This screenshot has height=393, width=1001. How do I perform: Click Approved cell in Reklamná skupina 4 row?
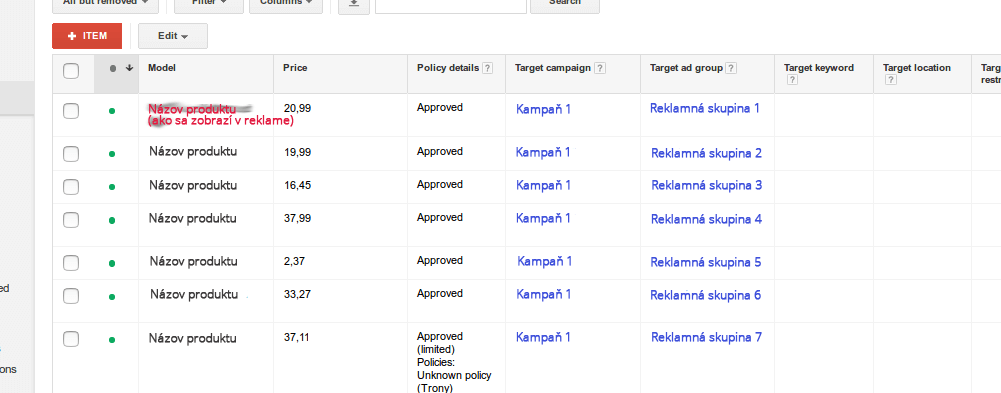pos(439,218)
